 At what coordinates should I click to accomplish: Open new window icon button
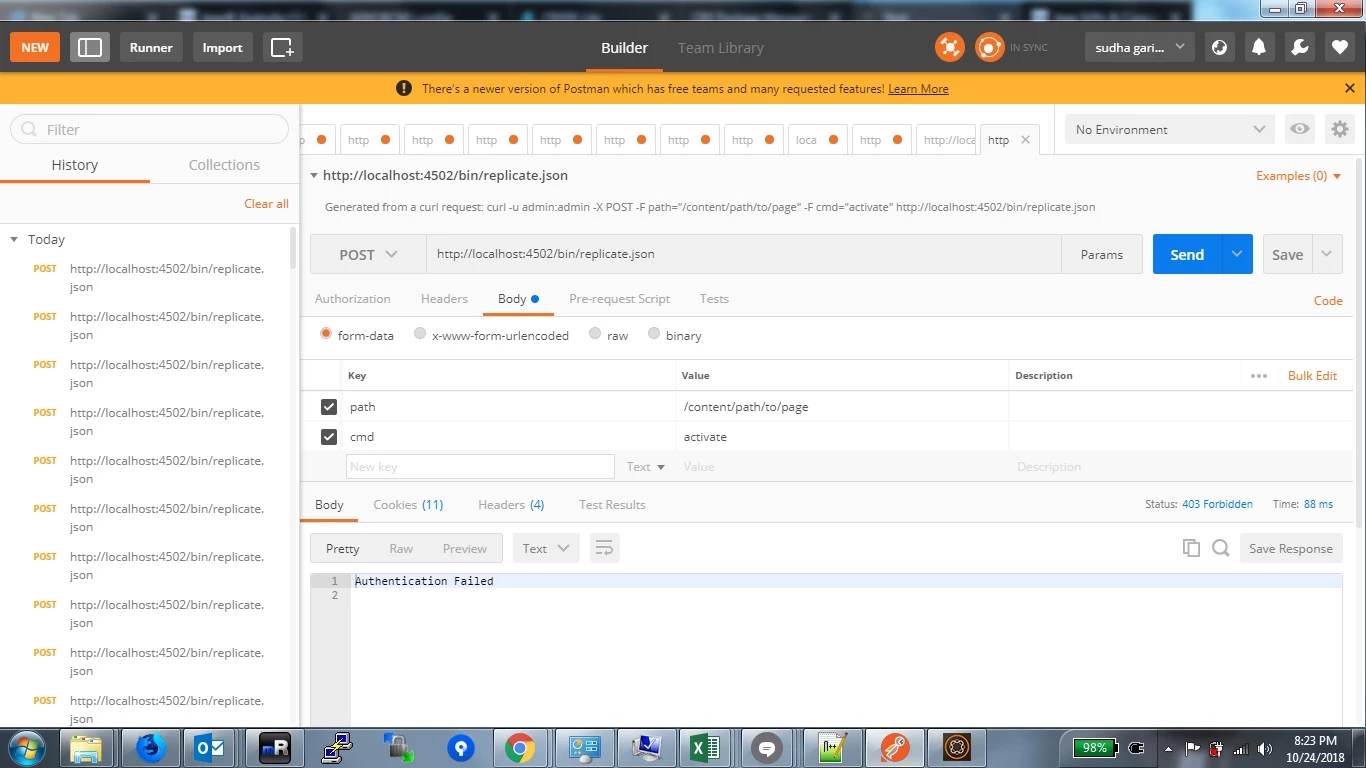(x=282, y=47)
